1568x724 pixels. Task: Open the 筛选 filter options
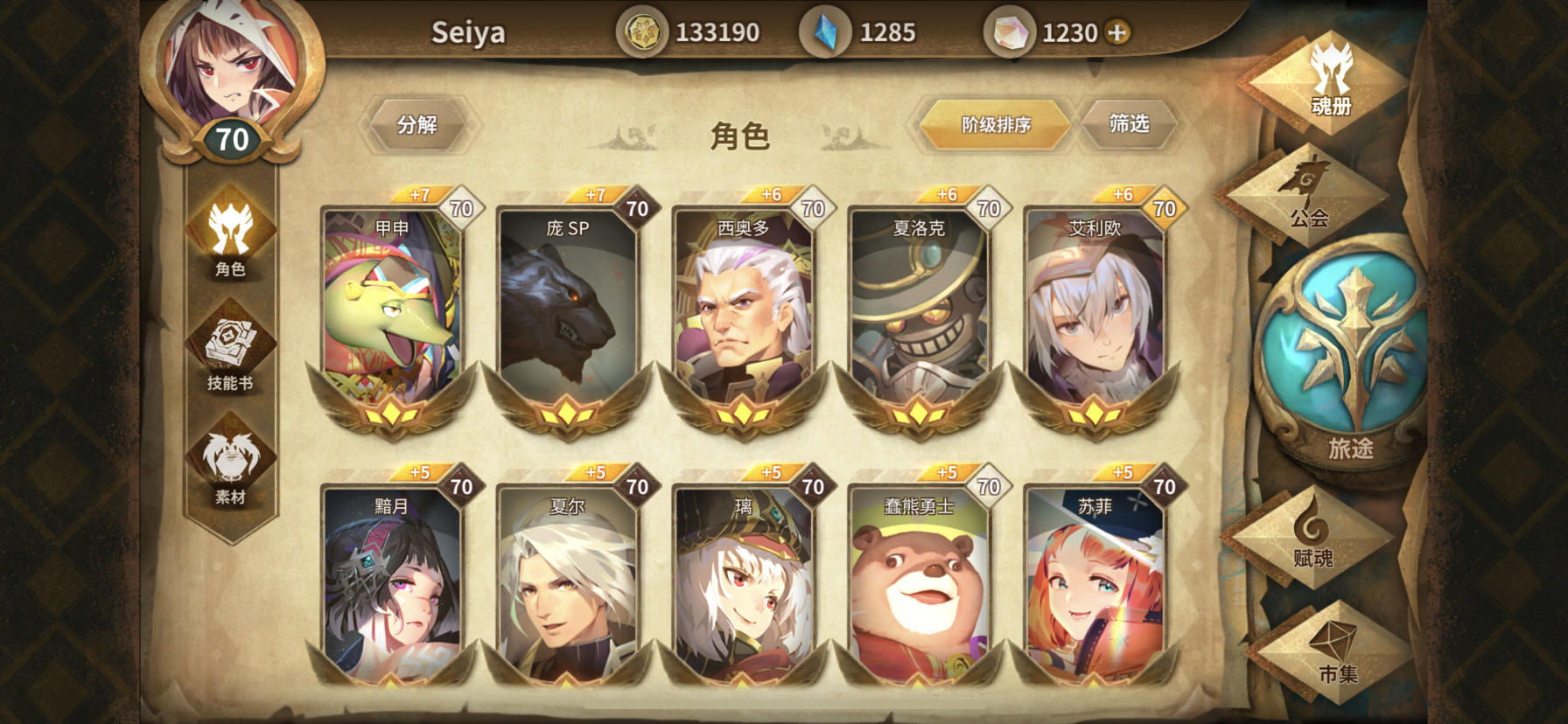click(1129, 124)
